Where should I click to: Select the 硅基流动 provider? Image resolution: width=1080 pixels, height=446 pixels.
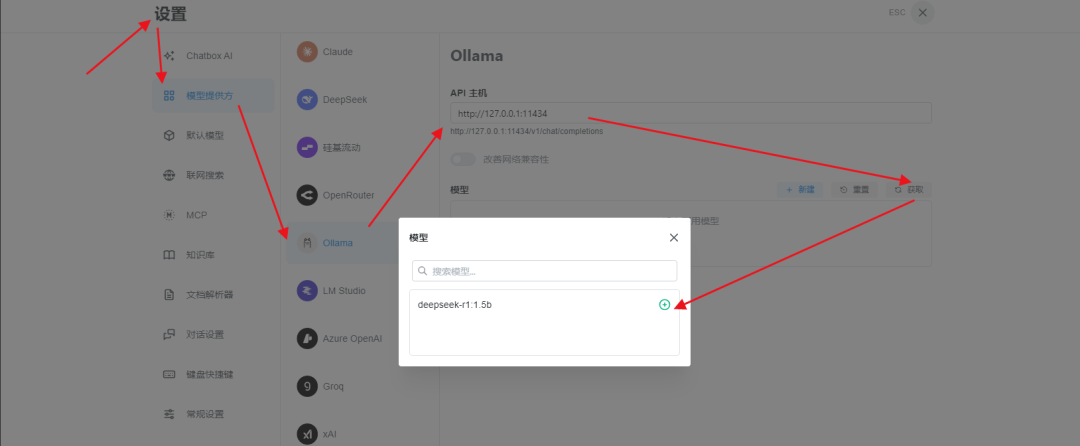360,147
